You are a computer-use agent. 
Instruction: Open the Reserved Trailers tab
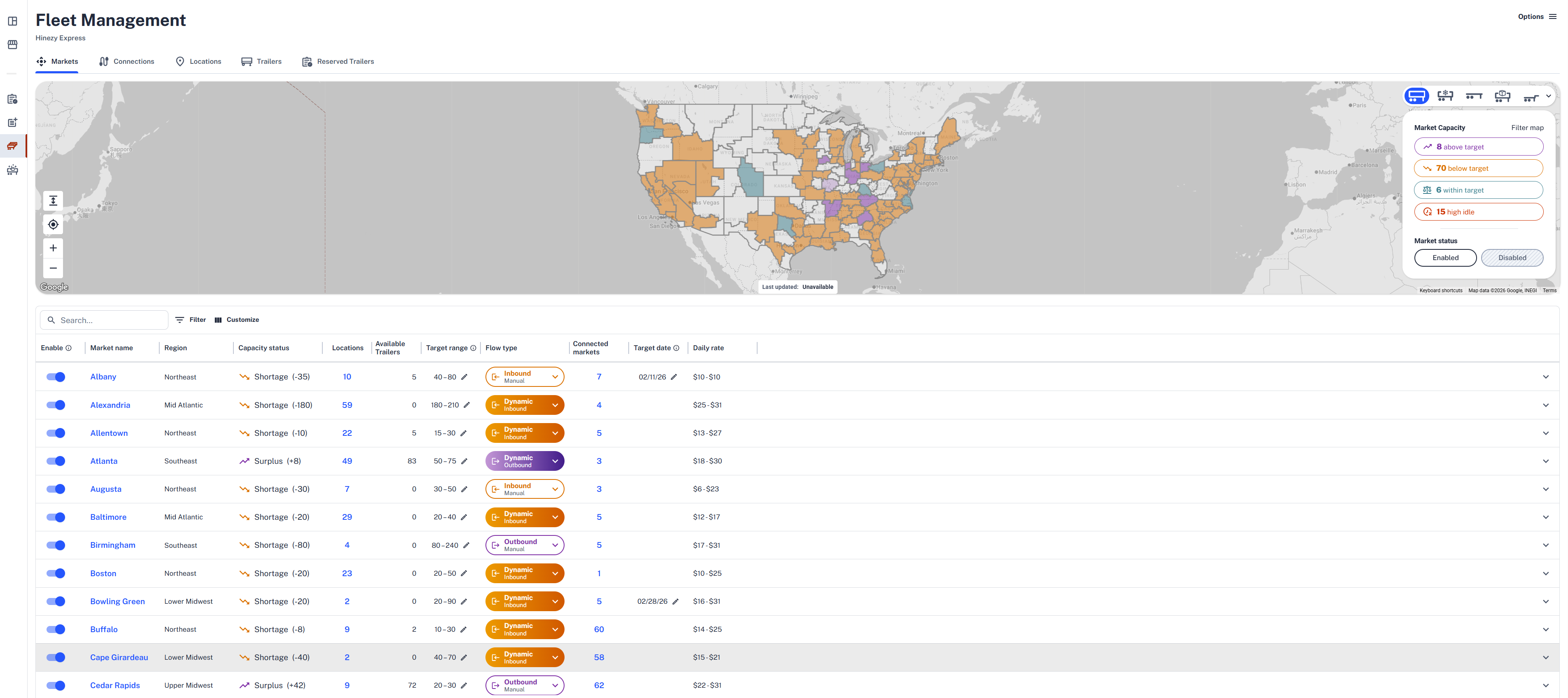[338, 61]
